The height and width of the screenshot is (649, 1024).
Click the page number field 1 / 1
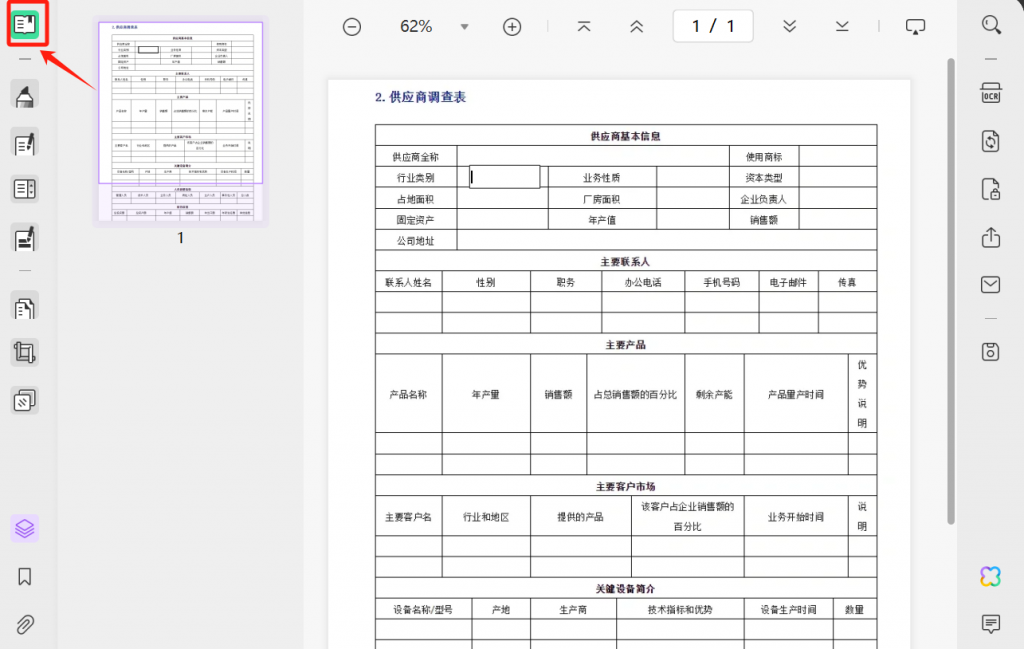713,26
